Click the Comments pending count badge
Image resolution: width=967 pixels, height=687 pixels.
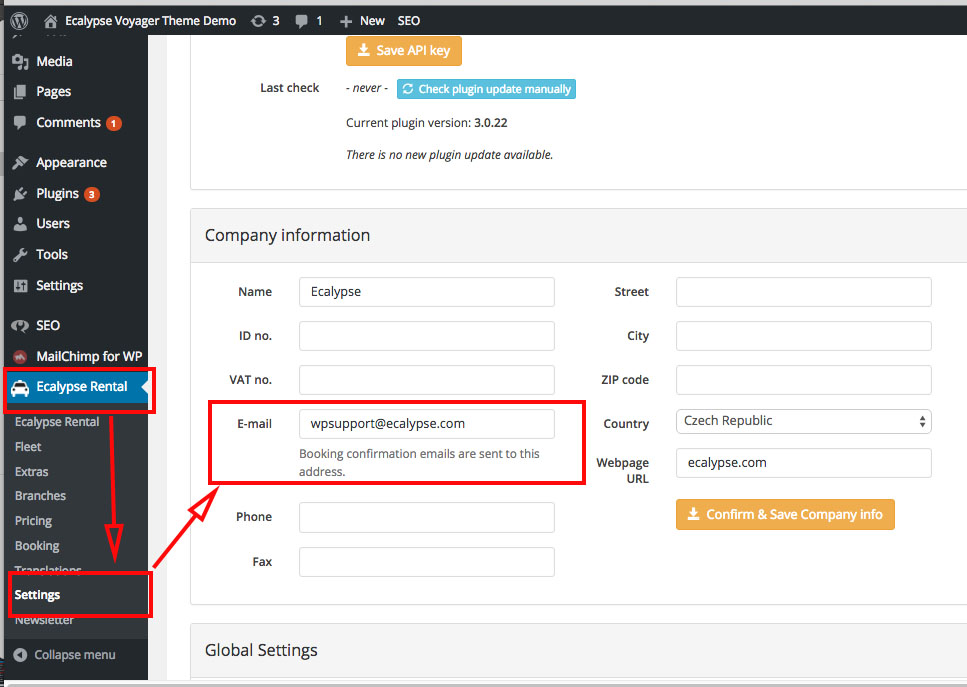tap(113, 123)
